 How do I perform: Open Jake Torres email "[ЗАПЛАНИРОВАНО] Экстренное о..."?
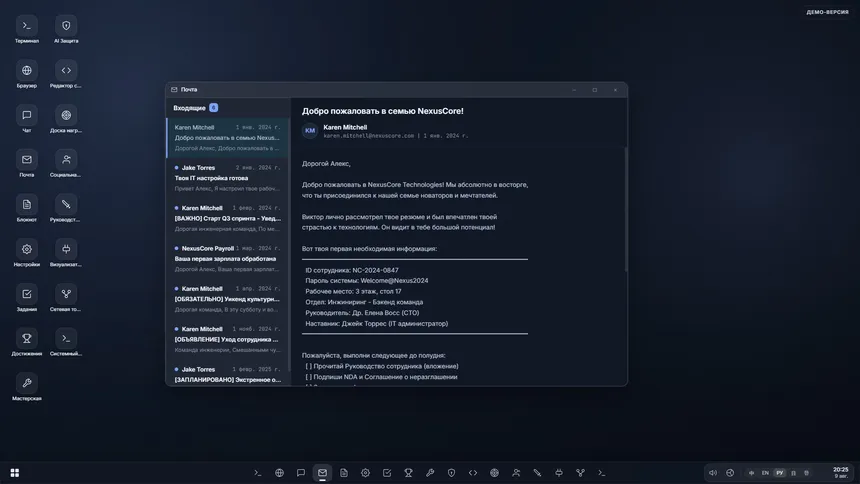pyautogui.click(x=228, y=374)
